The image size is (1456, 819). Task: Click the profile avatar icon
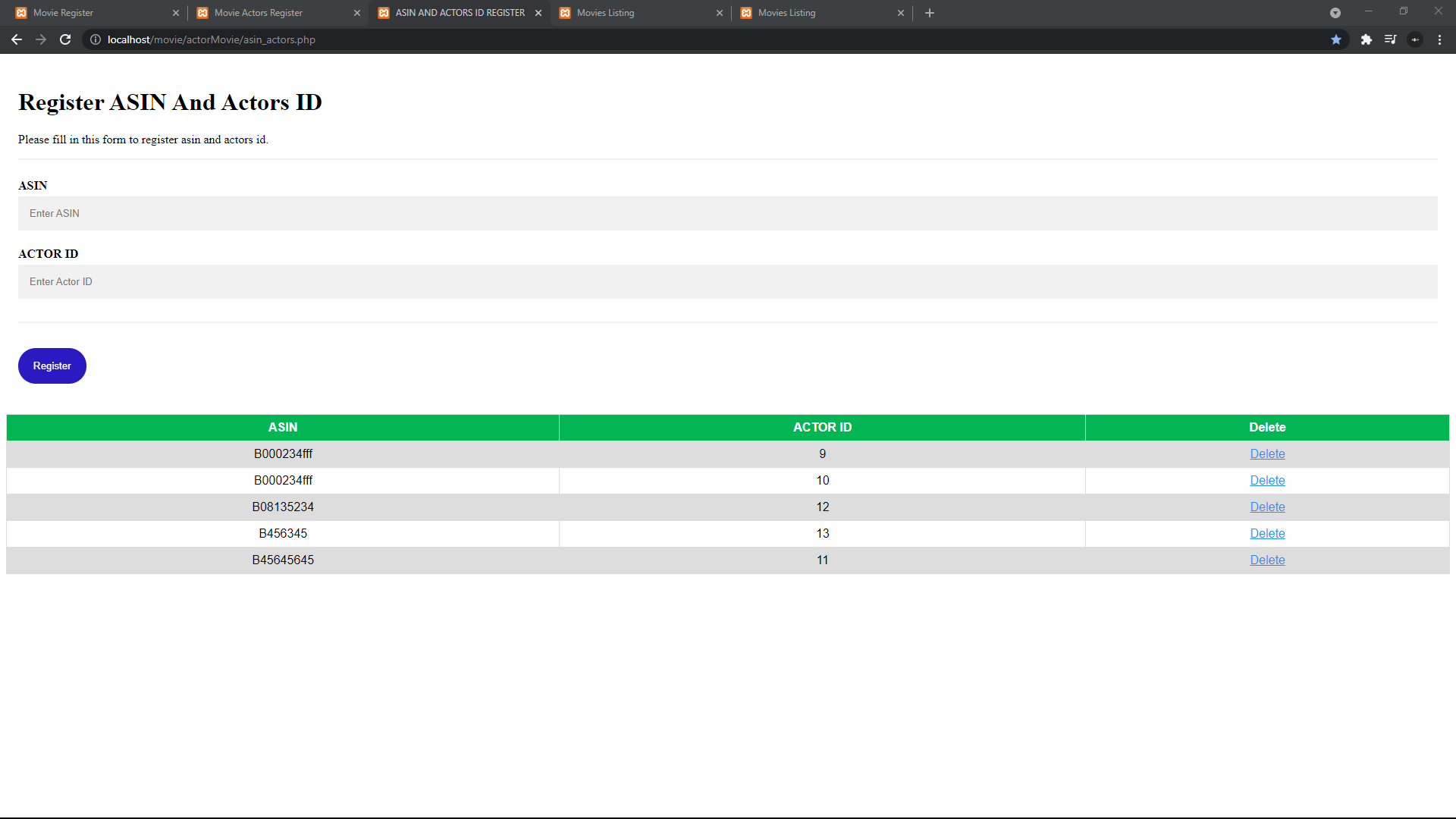[1415, 39]
